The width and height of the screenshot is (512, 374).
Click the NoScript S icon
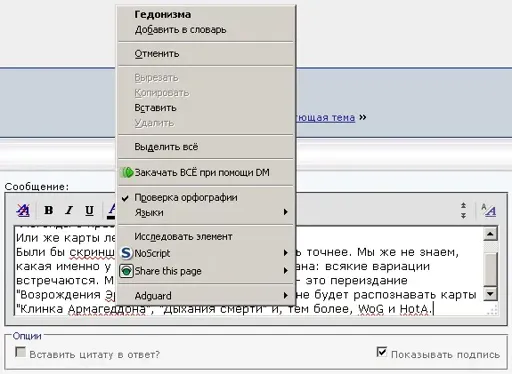127,253
